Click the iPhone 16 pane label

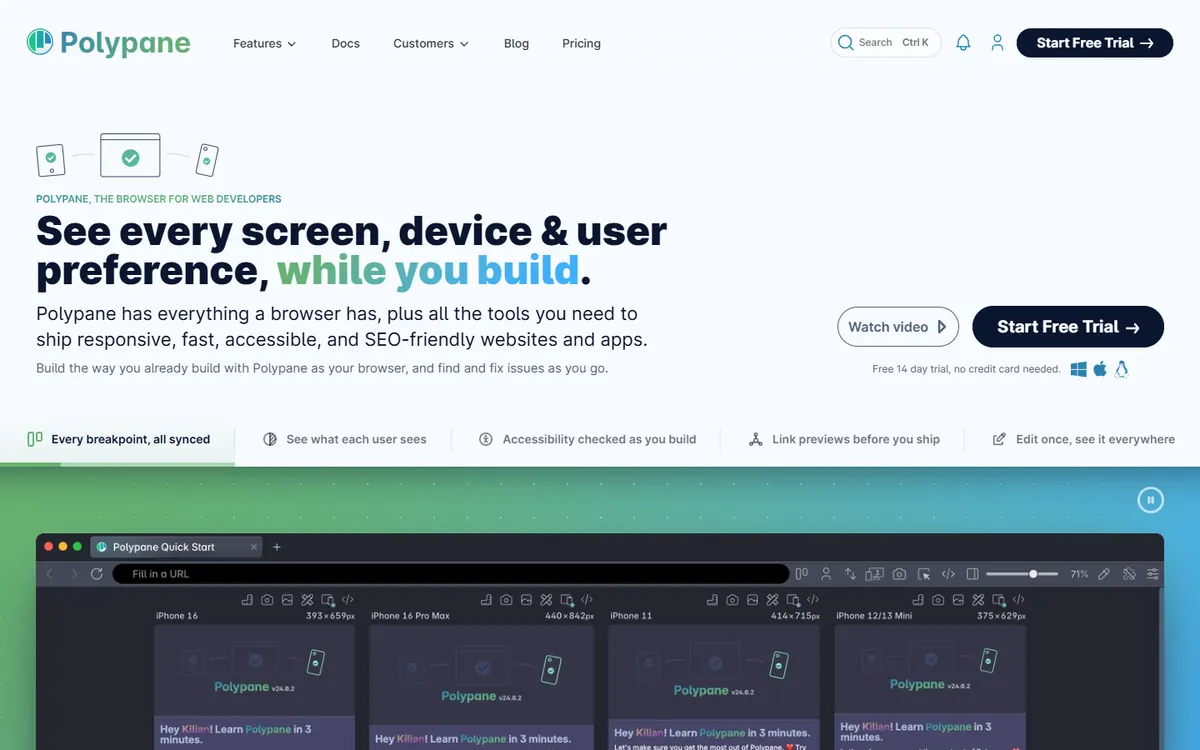click(177, 616)
